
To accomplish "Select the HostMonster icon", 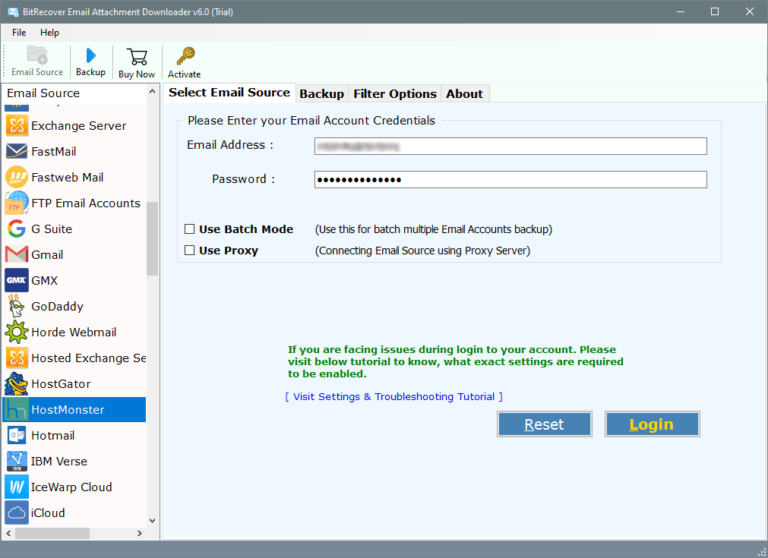I will click(x=17, y=410).
